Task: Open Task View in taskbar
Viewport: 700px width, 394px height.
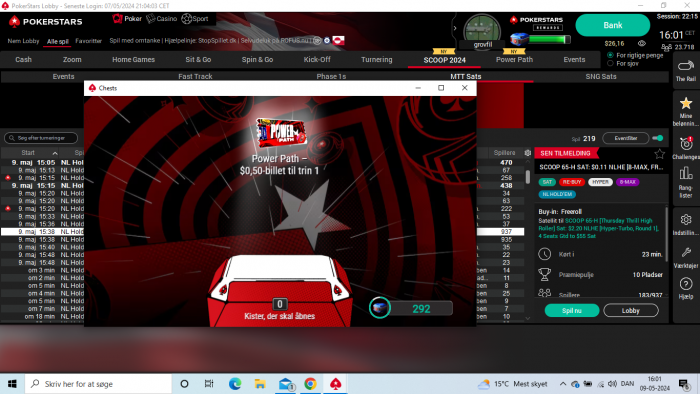Action: click(209, 384)
